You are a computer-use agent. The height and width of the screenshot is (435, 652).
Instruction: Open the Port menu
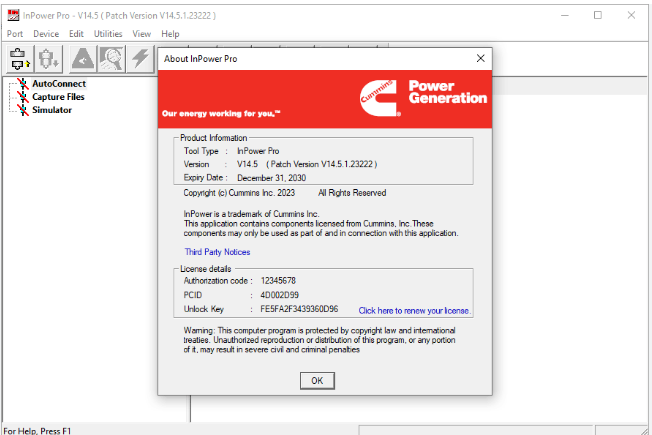[x=15, y=34]
